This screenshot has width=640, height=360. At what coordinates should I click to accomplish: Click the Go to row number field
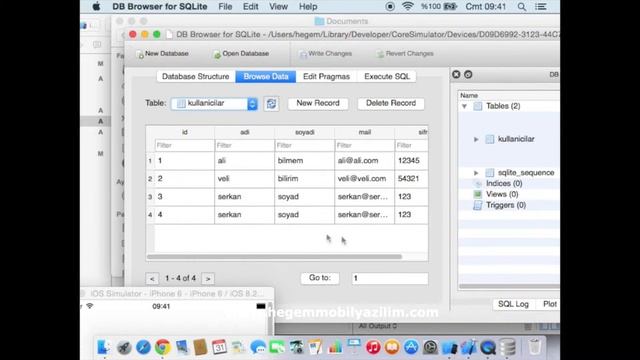pyautogui.click(x=390, y=278)
